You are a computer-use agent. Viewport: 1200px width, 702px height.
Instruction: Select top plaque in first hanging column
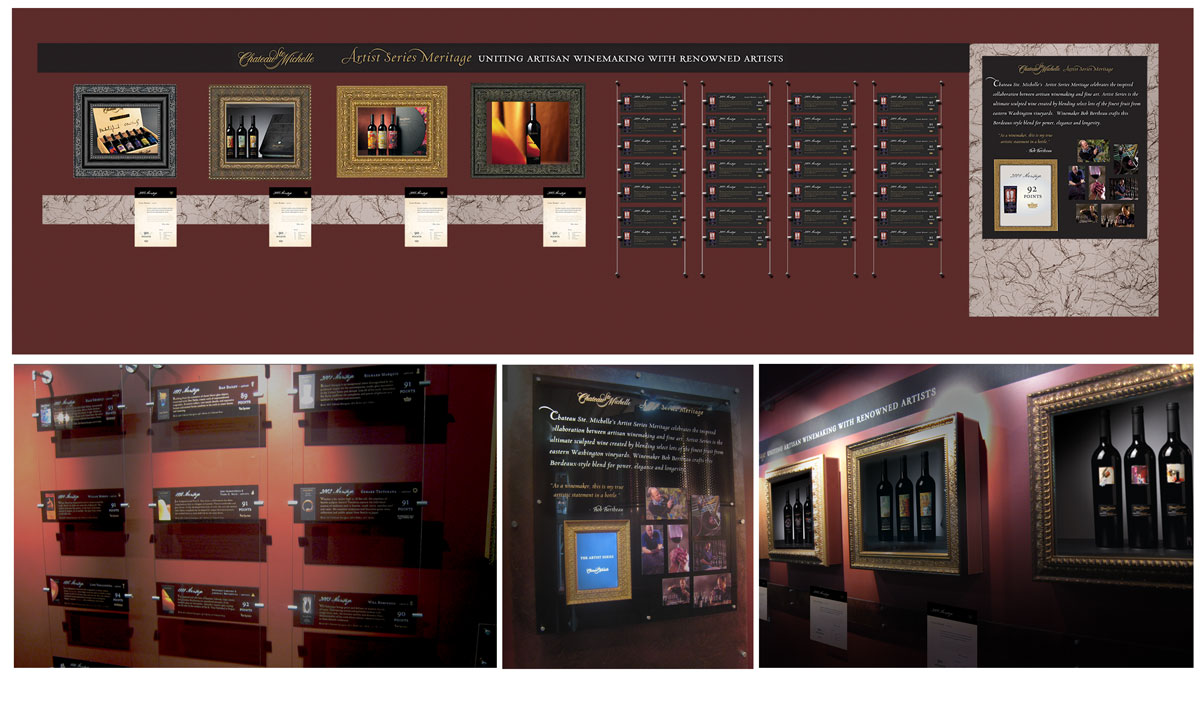[650, 102]
